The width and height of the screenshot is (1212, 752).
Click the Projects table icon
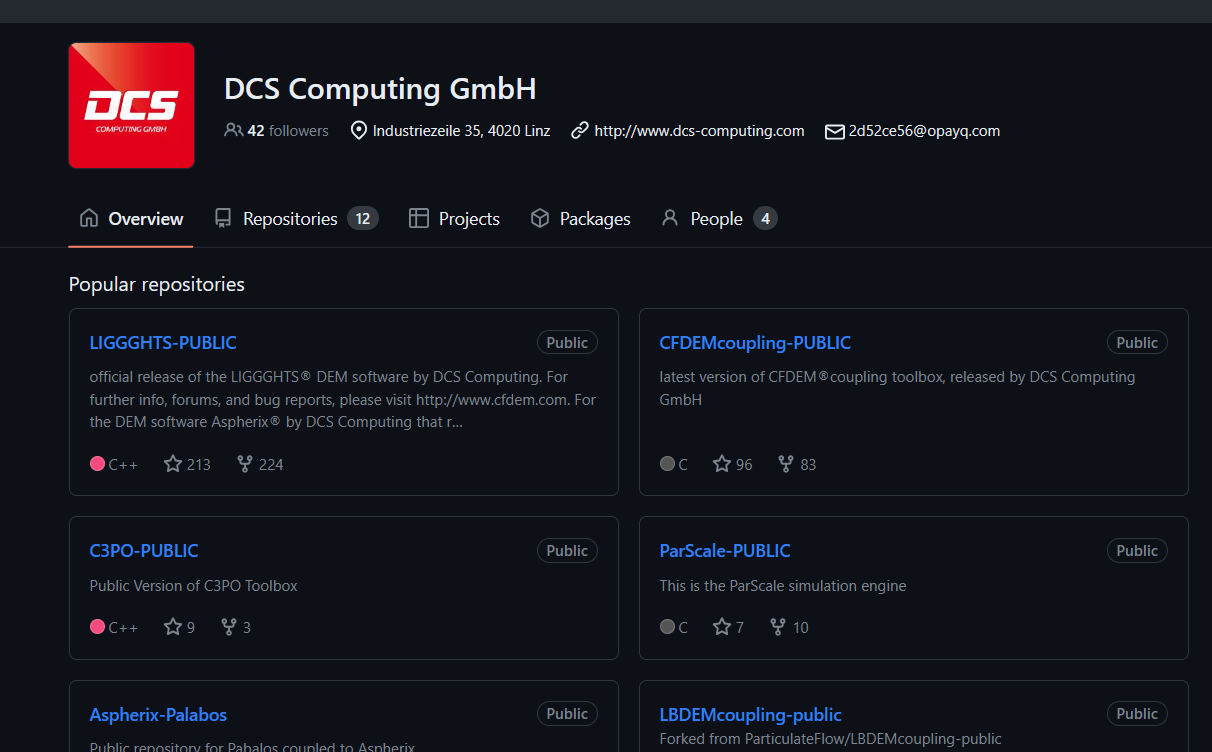(419, 219)
